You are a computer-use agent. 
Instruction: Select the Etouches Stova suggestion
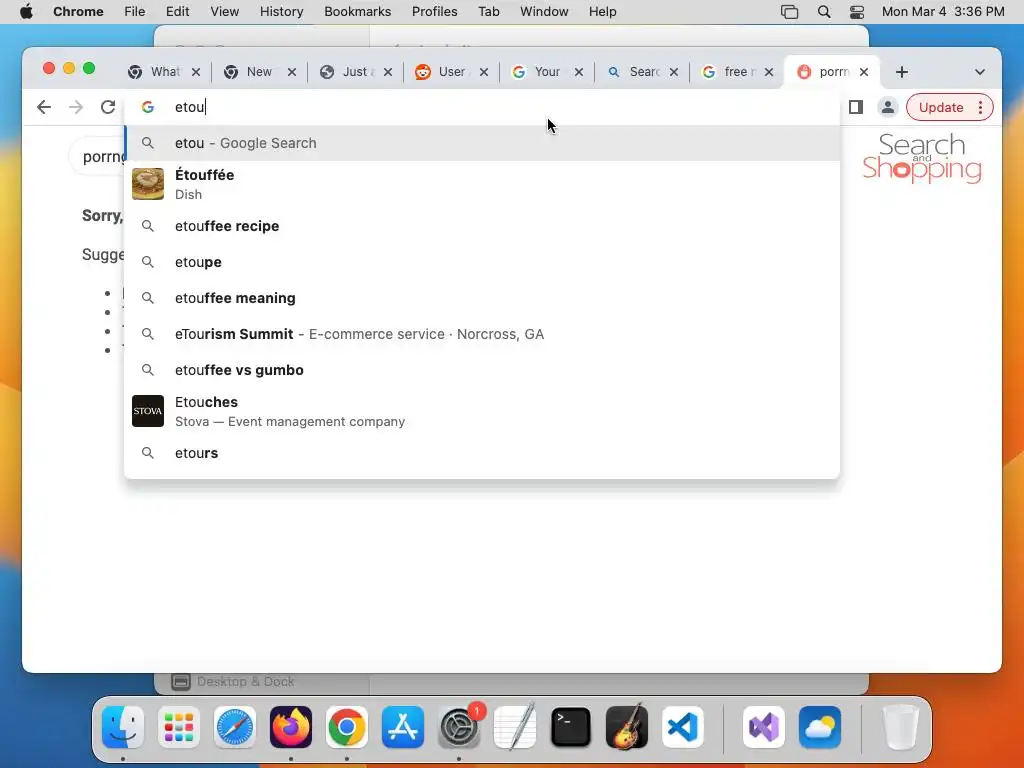pos(482,411)
